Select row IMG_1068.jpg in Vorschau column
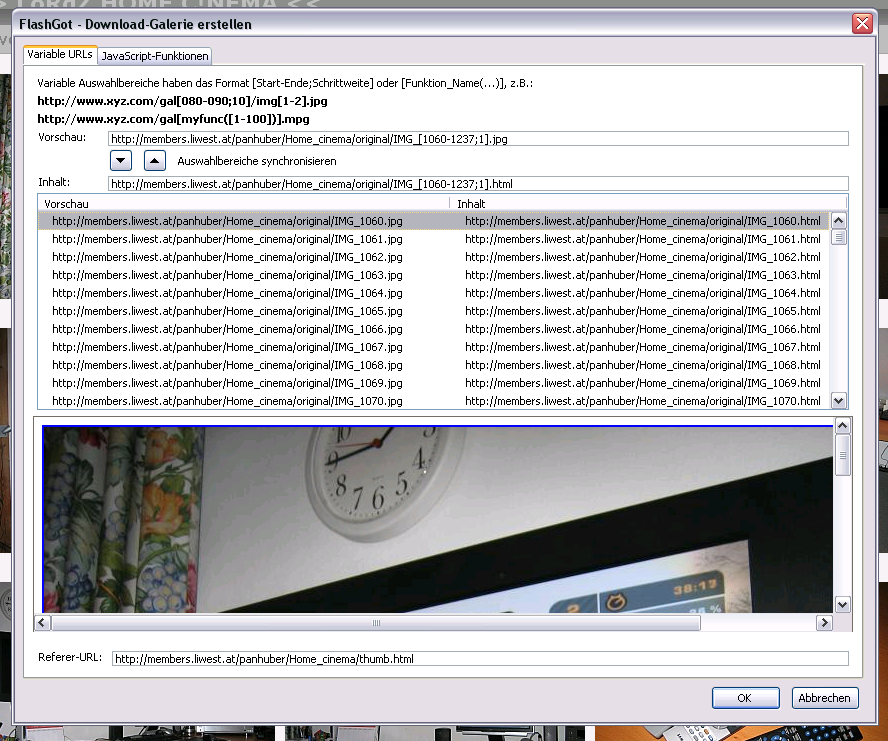 pos(227,365)
